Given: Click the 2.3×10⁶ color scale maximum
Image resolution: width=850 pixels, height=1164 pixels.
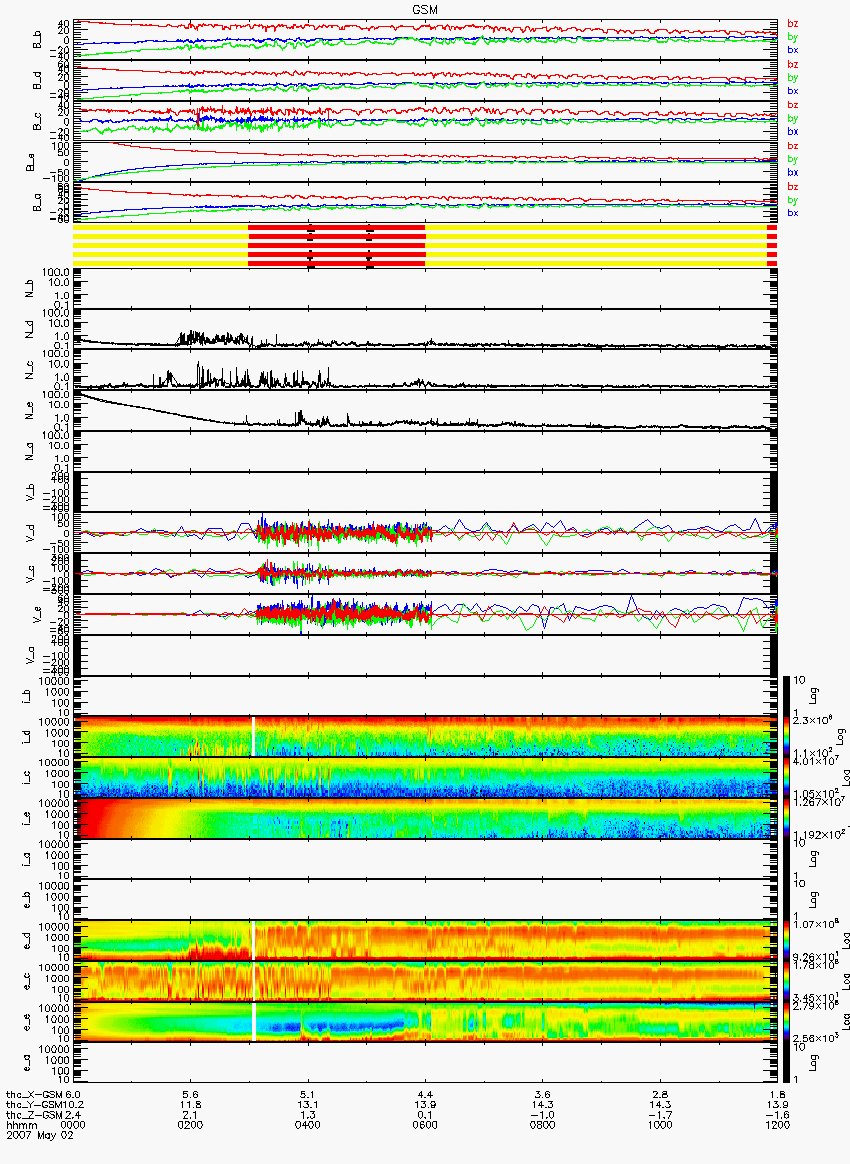Looking at the screenshot, I should click(812, 720).
